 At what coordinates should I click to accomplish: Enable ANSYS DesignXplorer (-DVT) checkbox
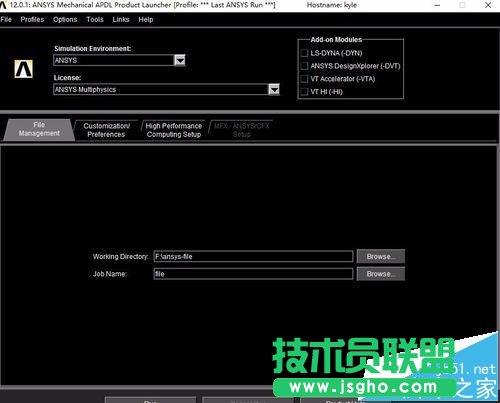[304, 66]
